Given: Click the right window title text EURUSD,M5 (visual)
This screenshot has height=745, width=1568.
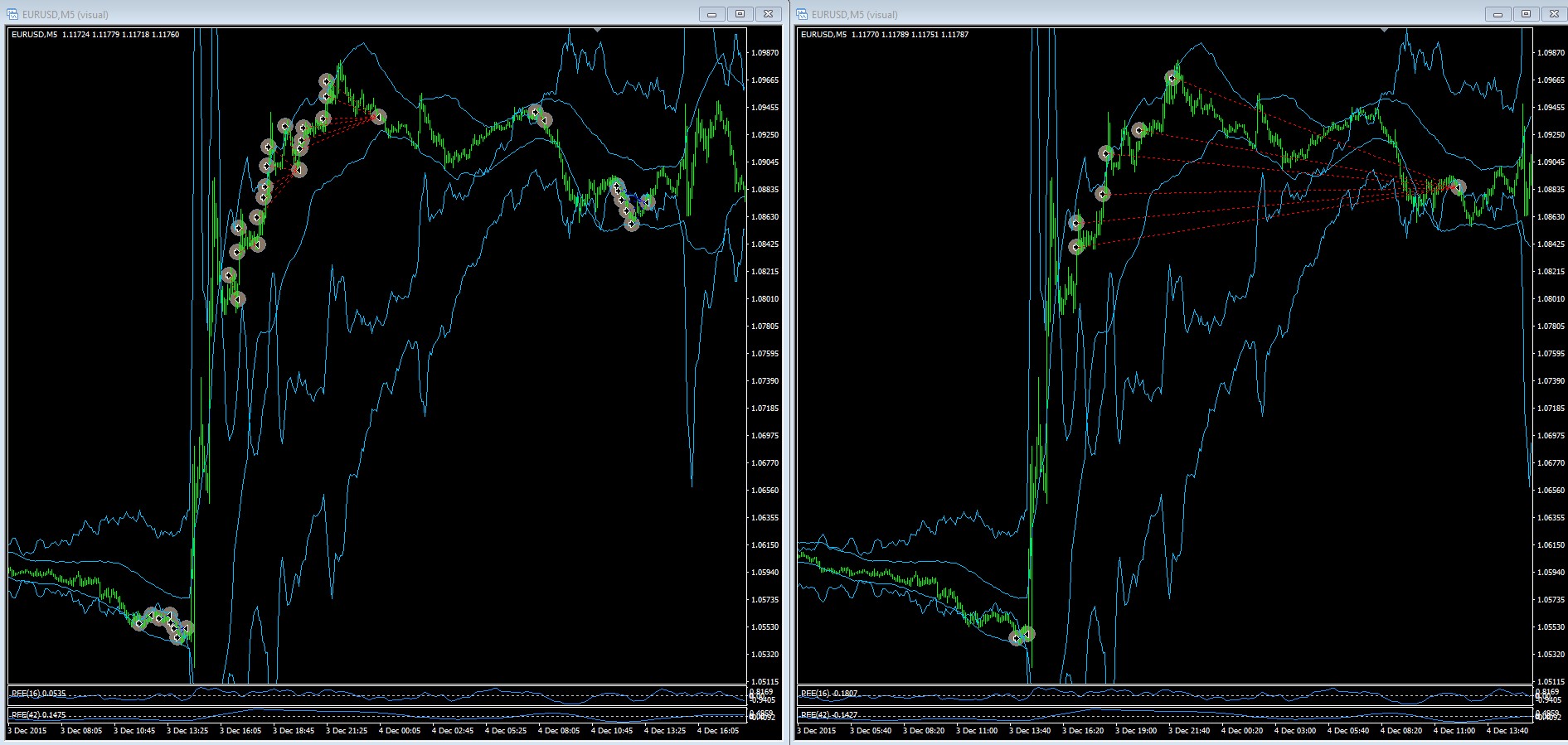Looking at the screenshot, I should point(854,15).
